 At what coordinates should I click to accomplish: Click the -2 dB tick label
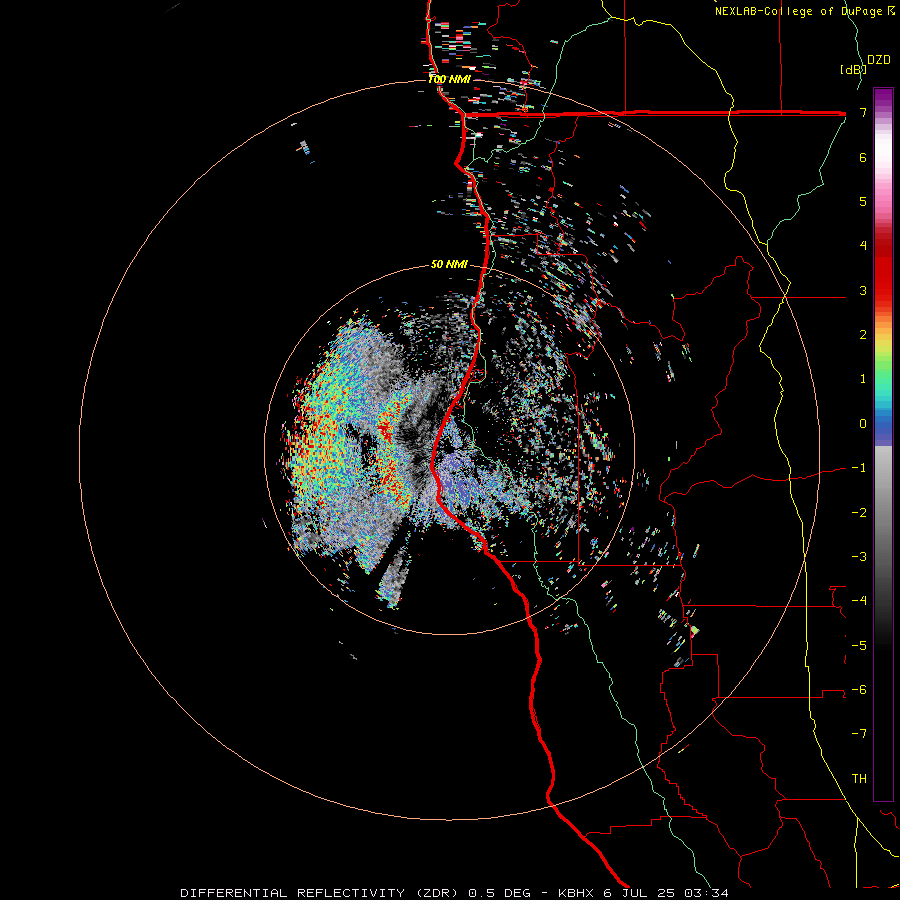point(859,513)
